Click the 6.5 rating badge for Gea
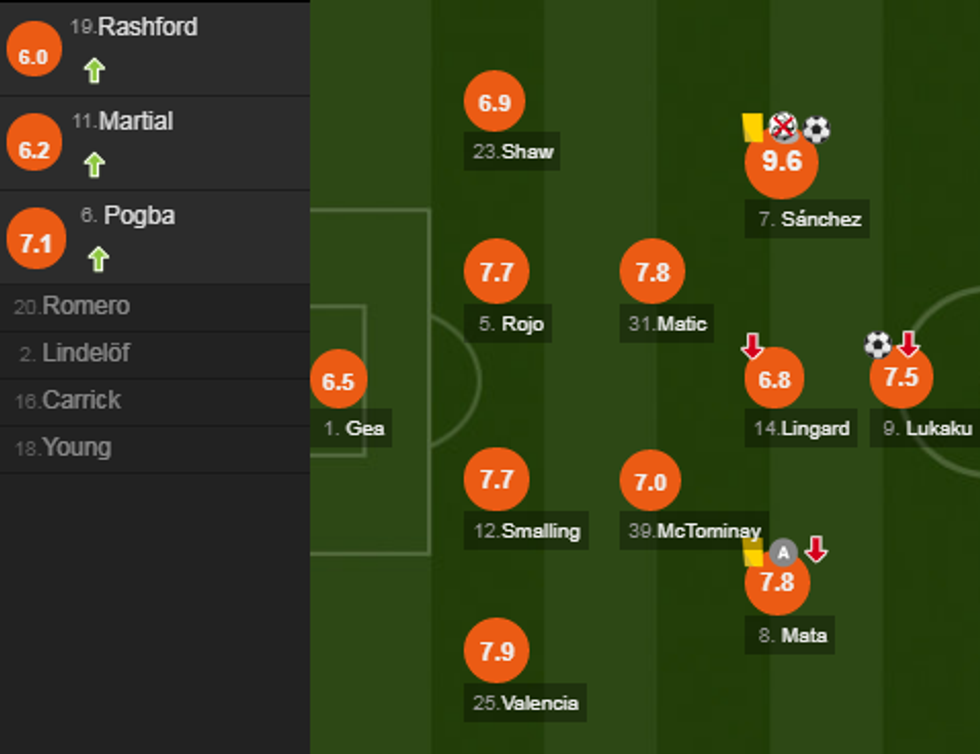Image resolution: width=980 pixels, height=754 pixels. click(338, 381)
